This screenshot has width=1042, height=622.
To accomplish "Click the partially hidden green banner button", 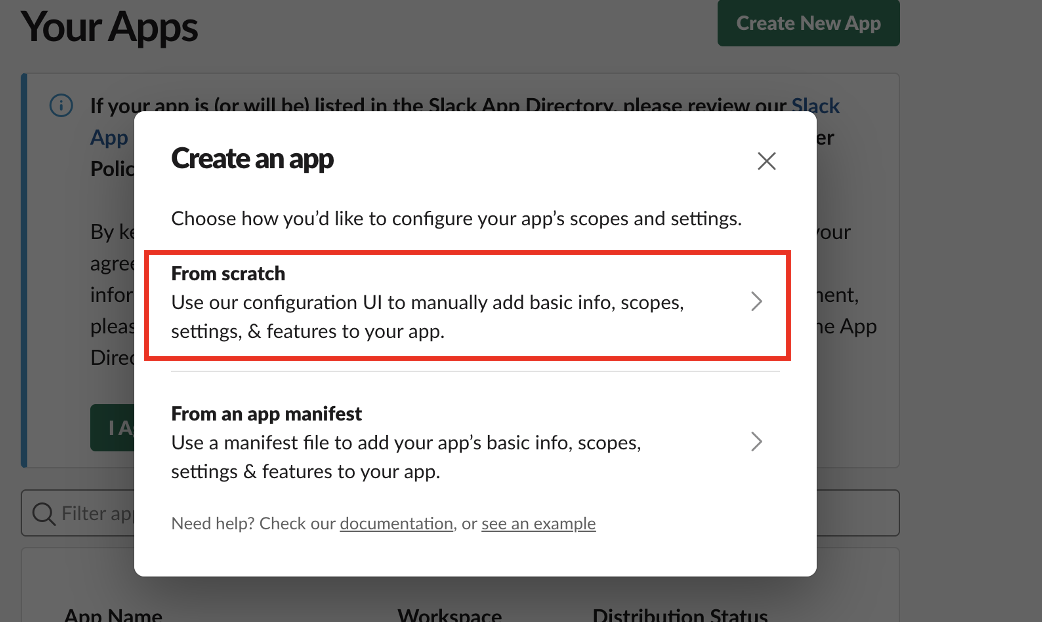I will 112,428.
